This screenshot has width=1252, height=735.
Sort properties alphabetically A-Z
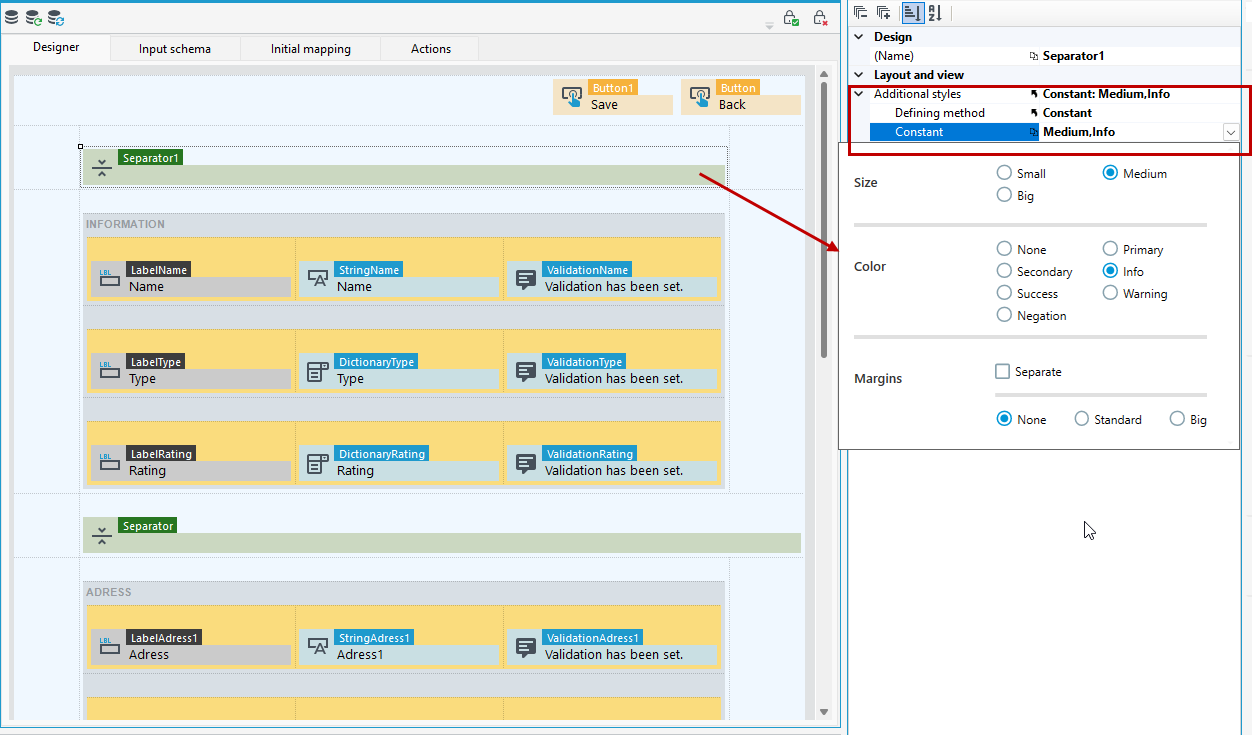coord(935,12)
